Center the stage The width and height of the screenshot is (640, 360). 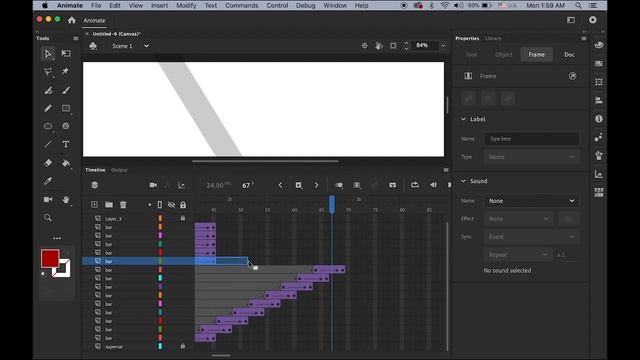pos(364,46)
